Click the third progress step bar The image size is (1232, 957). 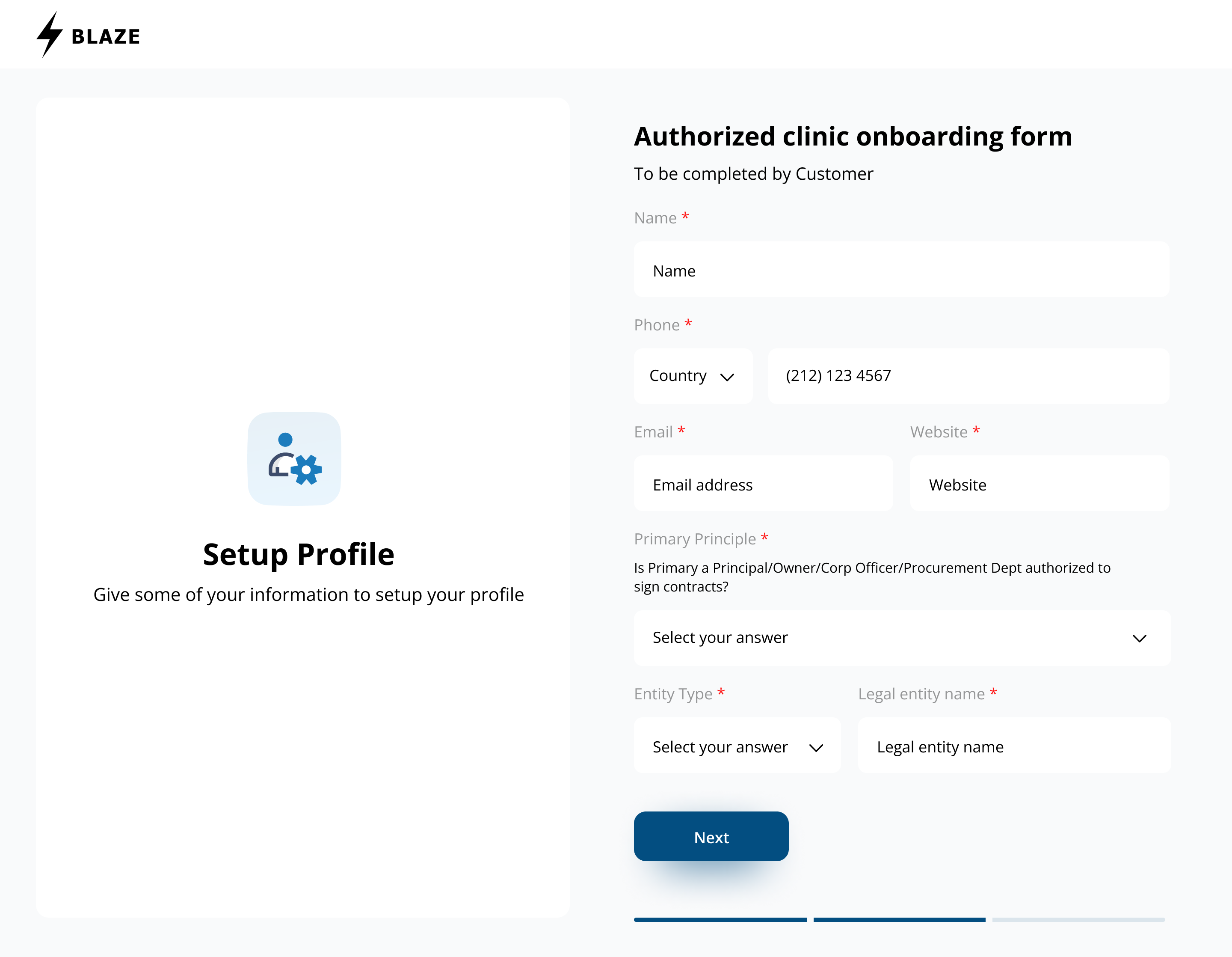point(1078,920)
